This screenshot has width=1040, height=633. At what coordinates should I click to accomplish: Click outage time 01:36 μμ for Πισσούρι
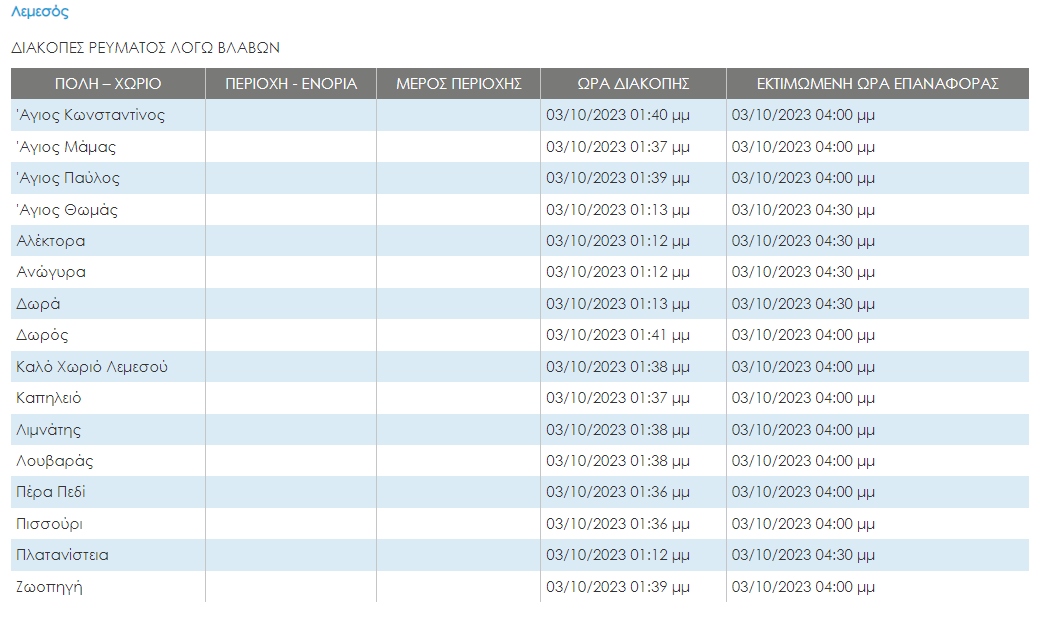pyautogui.click(x=618, y=524)
